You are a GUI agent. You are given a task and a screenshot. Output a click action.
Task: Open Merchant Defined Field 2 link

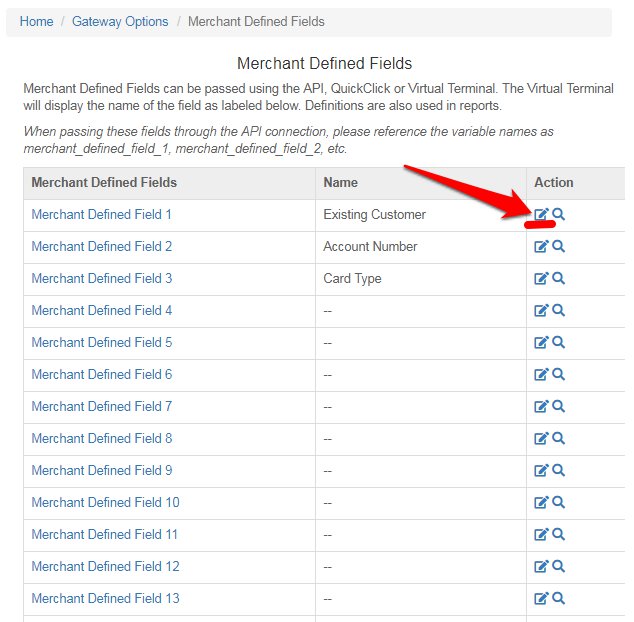(102, 246)
